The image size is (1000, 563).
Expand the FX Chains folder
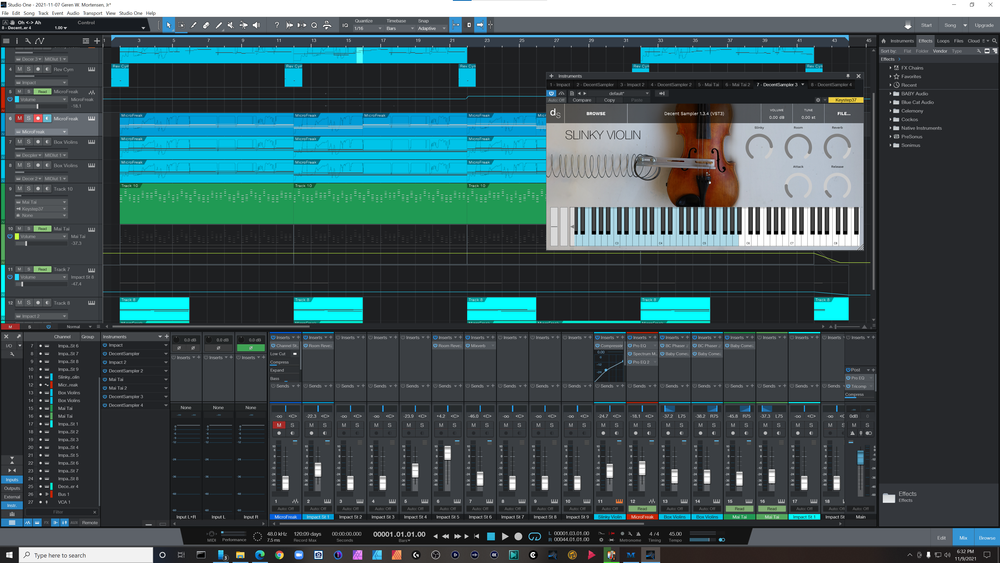tap(890, 68)
